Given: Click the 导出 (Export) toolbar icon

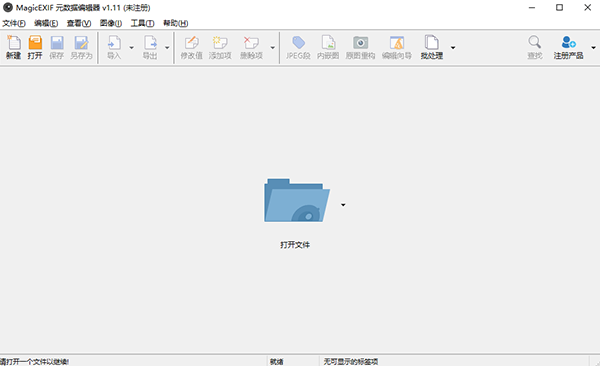Looking at the screenshot, I should [150, 47].
